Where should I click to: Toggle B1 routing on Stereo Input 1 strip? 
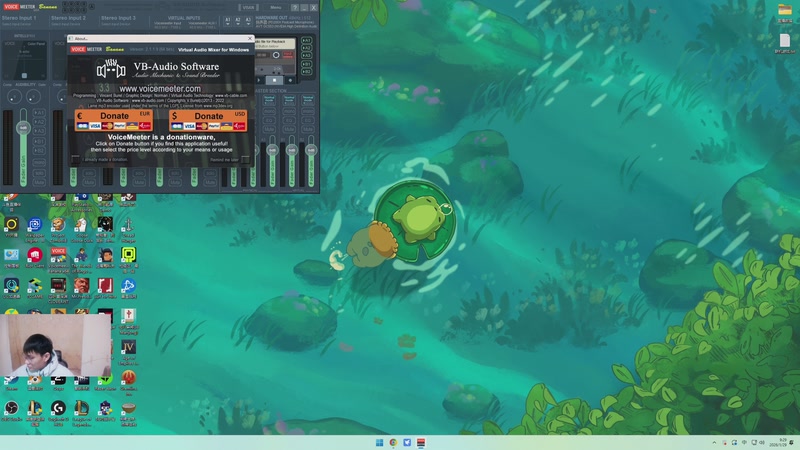coord(39,141)
